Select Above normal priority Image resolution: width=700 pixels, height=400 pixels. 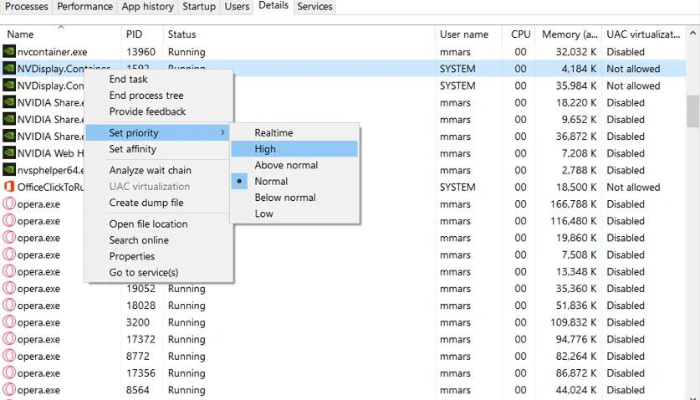295,165
